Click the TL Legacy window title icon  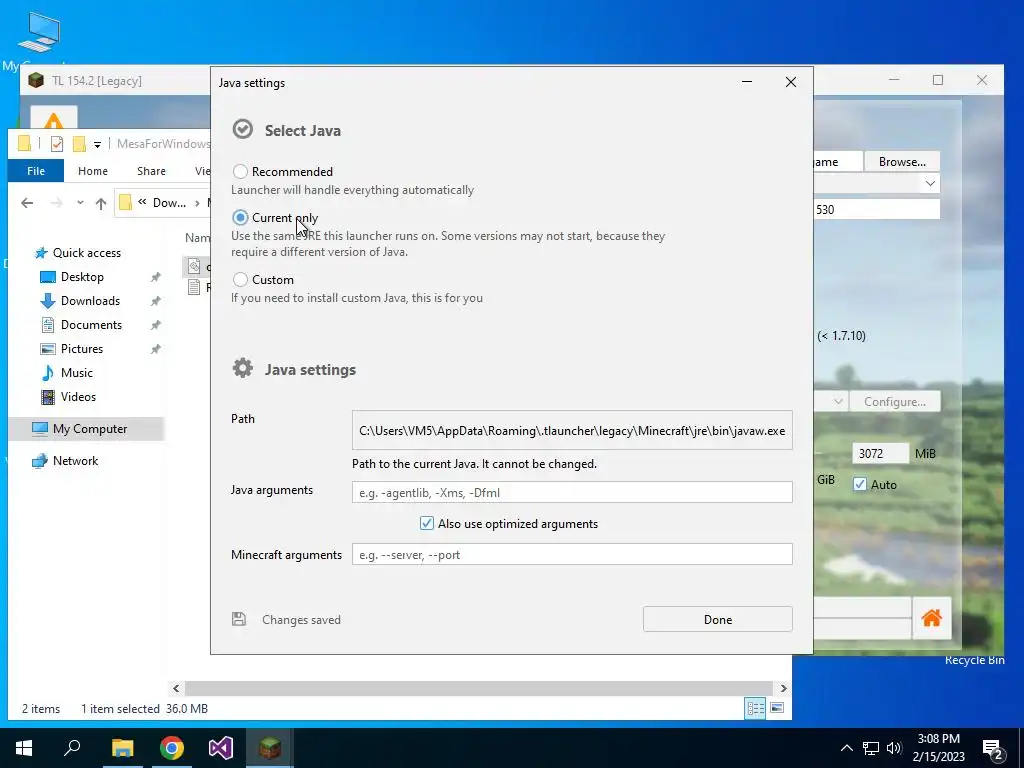pyautogui.click(x=36, y=80)
